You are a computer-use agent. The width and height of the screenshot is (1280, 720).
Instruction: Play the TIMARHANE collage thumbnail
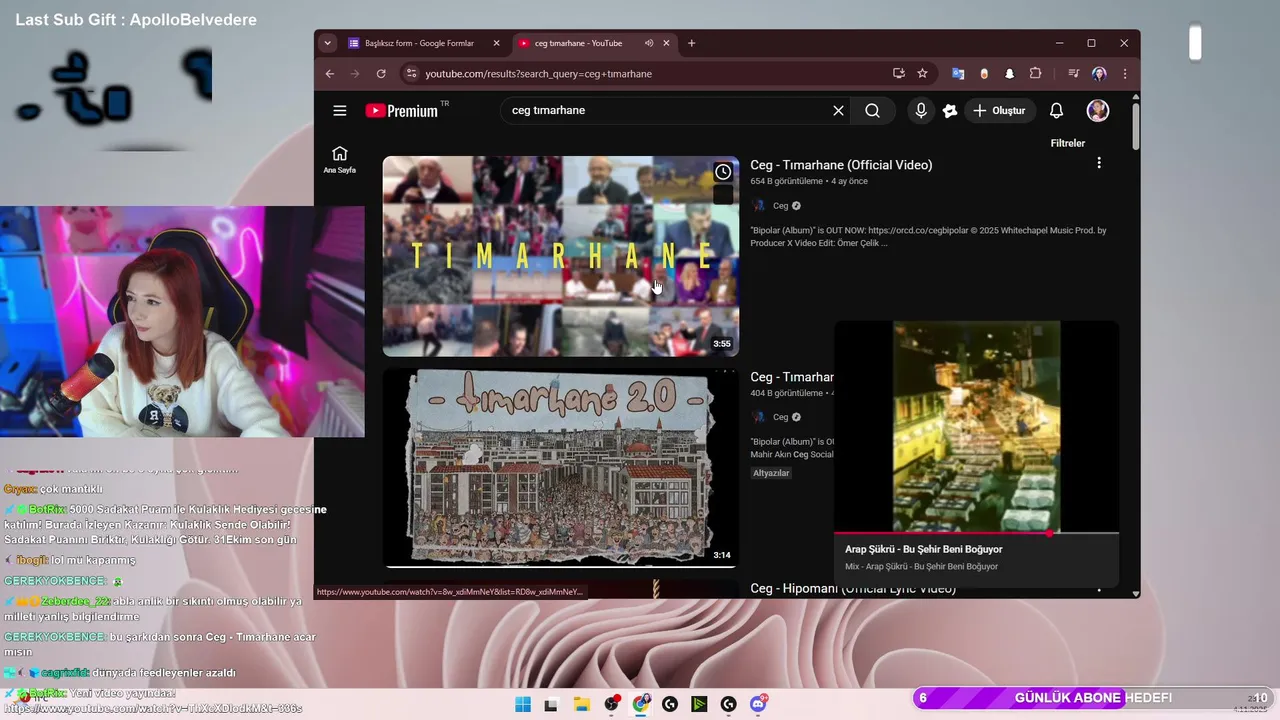click(x=561, y=256)
